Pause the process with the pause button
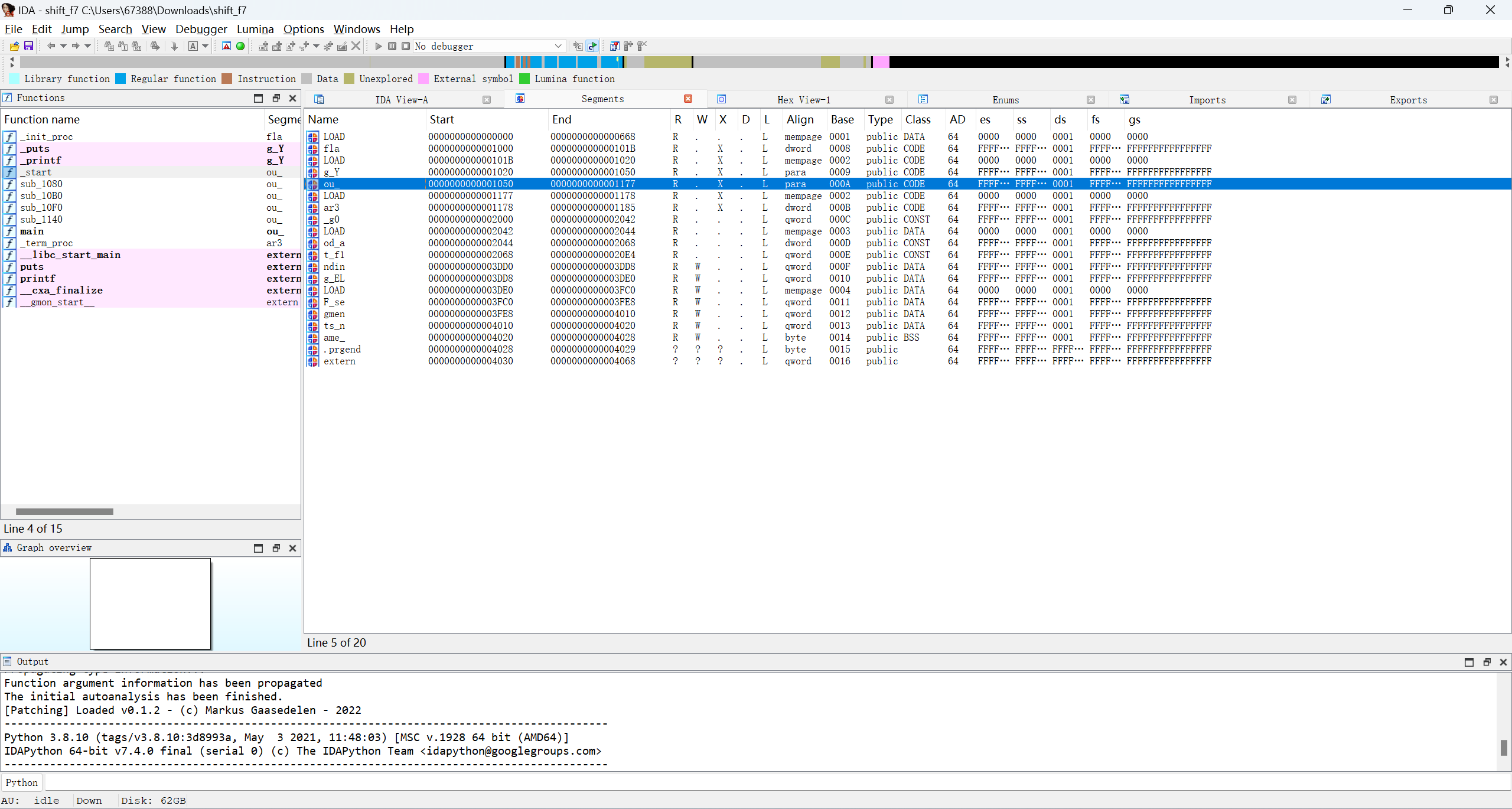This screenshot has height=809, width=1512. pos(392,46)
